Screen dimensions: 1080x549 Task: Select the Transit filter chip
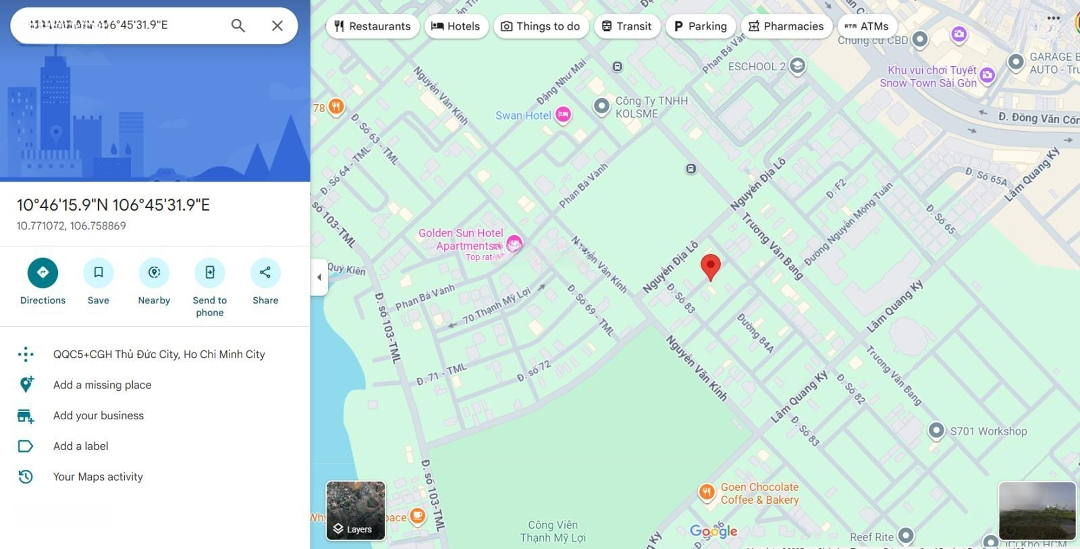click(x=627, y=26)
